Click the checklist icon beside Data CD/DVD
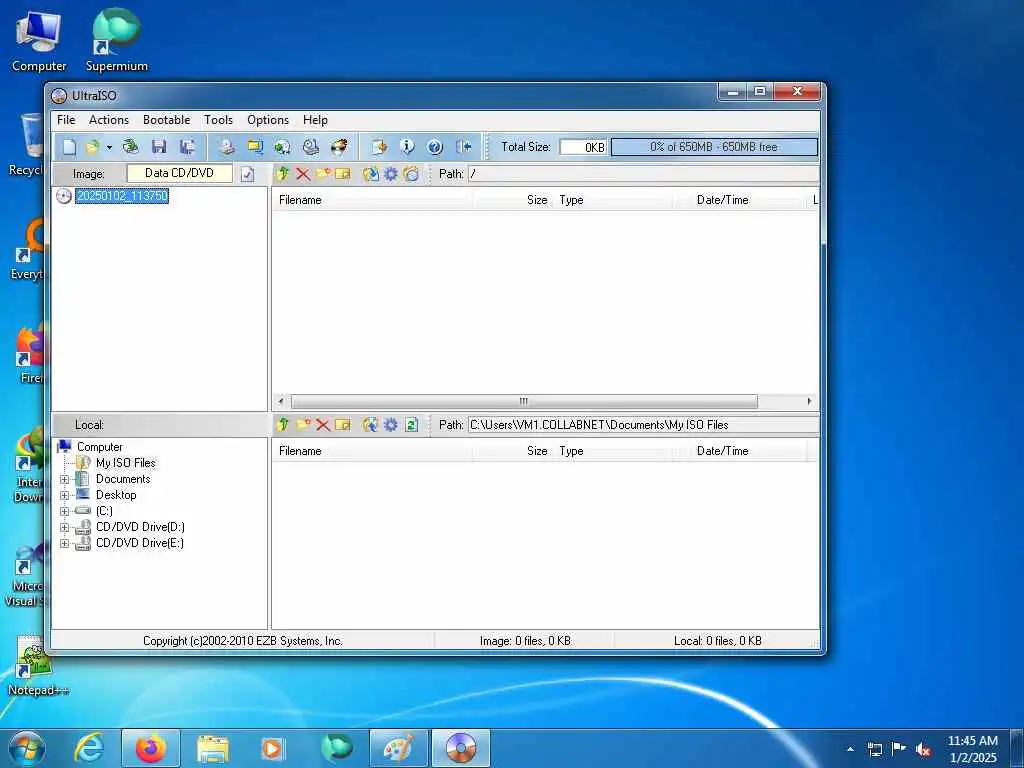Viewport: 1024px width, 768px height. pos(248,174)
